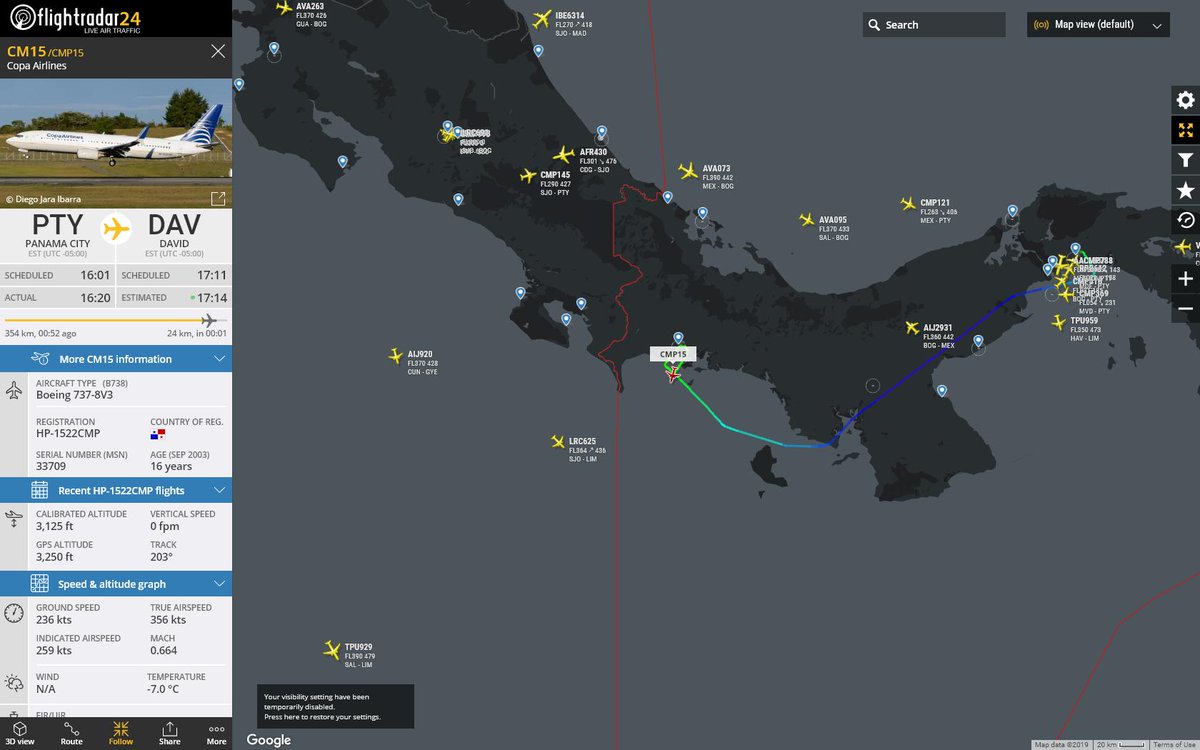Select the AVA263 aircraft icon

284,8
